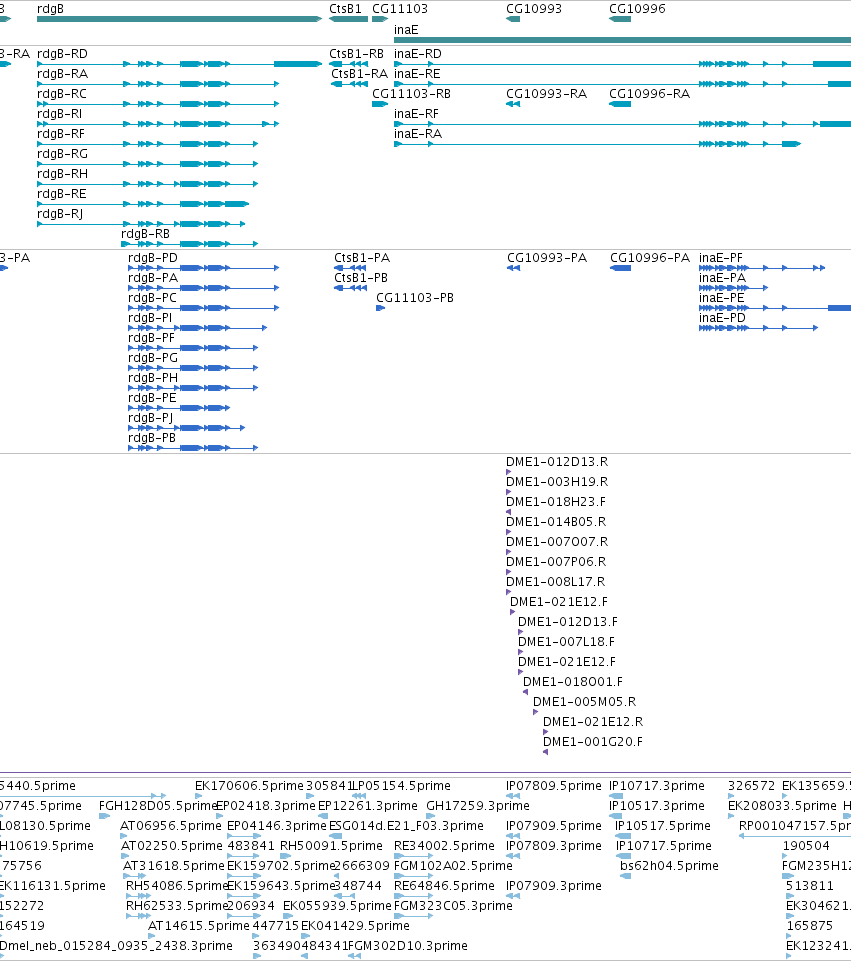Click feature label DME1-001G20.F

[593, 742]
